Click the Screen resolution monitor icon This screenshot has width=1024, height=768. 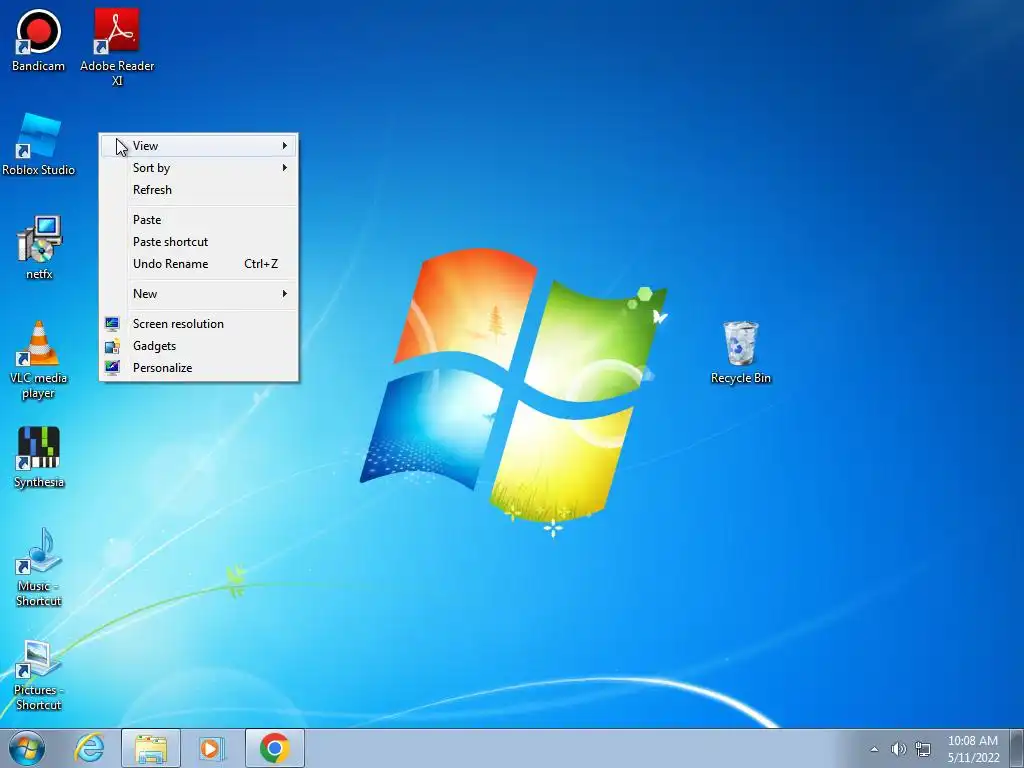112,324
